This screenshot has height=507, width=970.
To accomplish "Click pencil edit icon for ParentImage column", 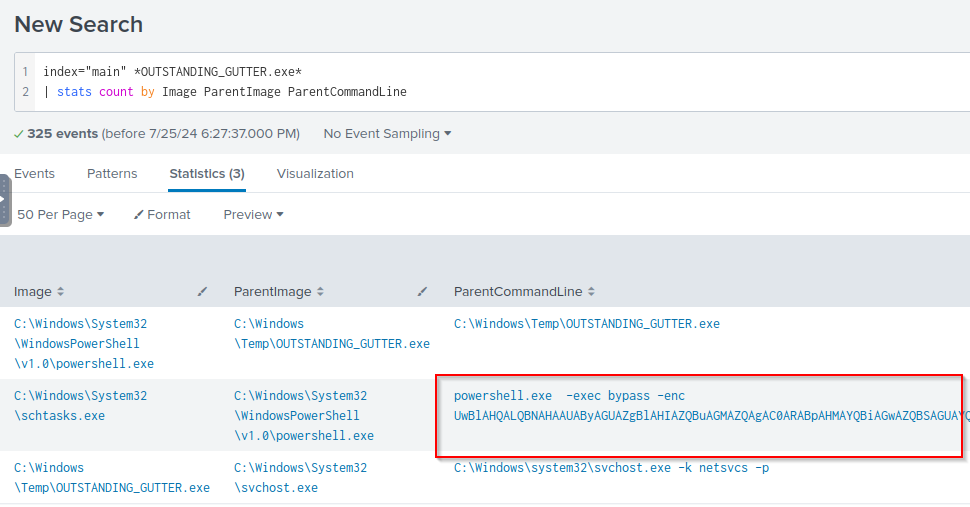I will pos(422,292).
